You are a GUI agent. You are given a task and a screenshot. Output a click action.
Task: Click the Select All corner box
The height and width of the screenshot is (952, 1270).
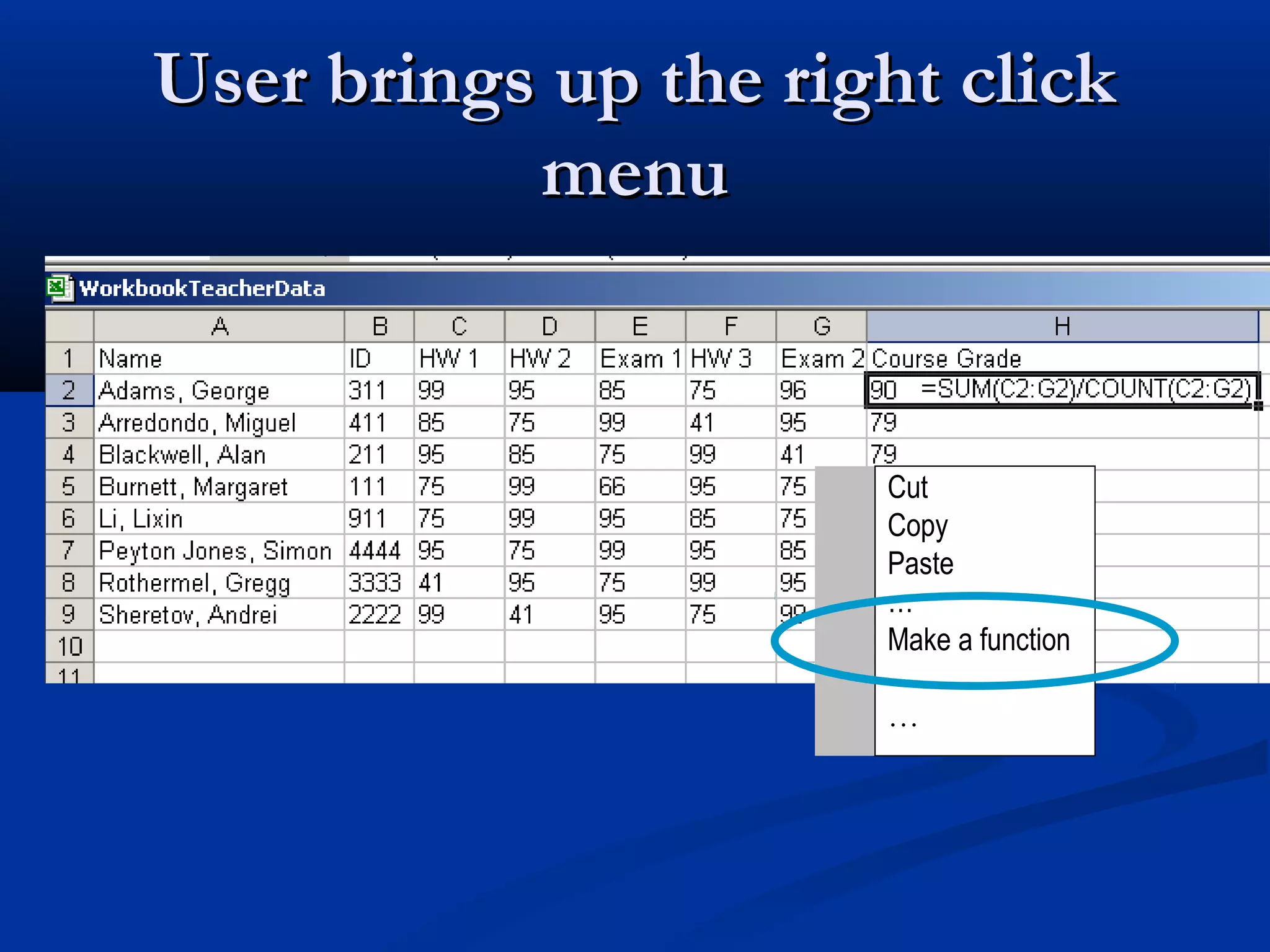pos(69,326)
